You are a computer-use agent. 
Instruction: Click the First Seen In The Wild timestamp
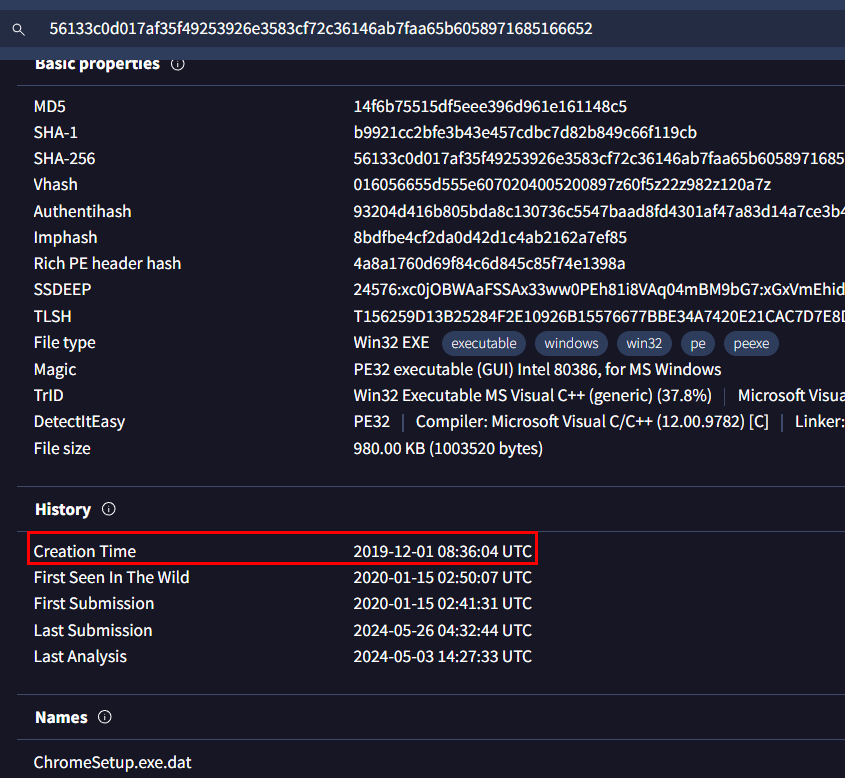[442, 578]
